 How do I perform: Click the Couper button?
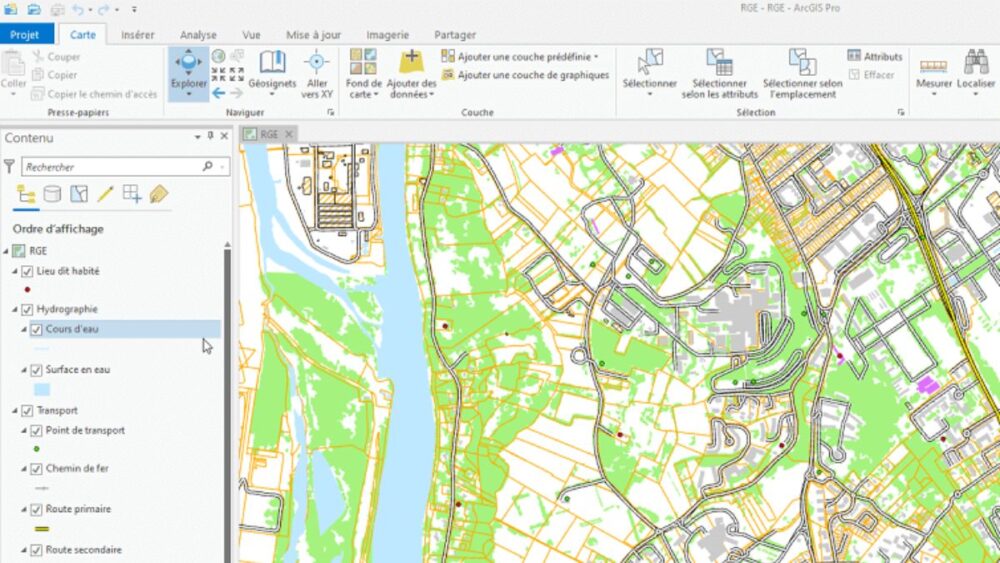point(56,57)
